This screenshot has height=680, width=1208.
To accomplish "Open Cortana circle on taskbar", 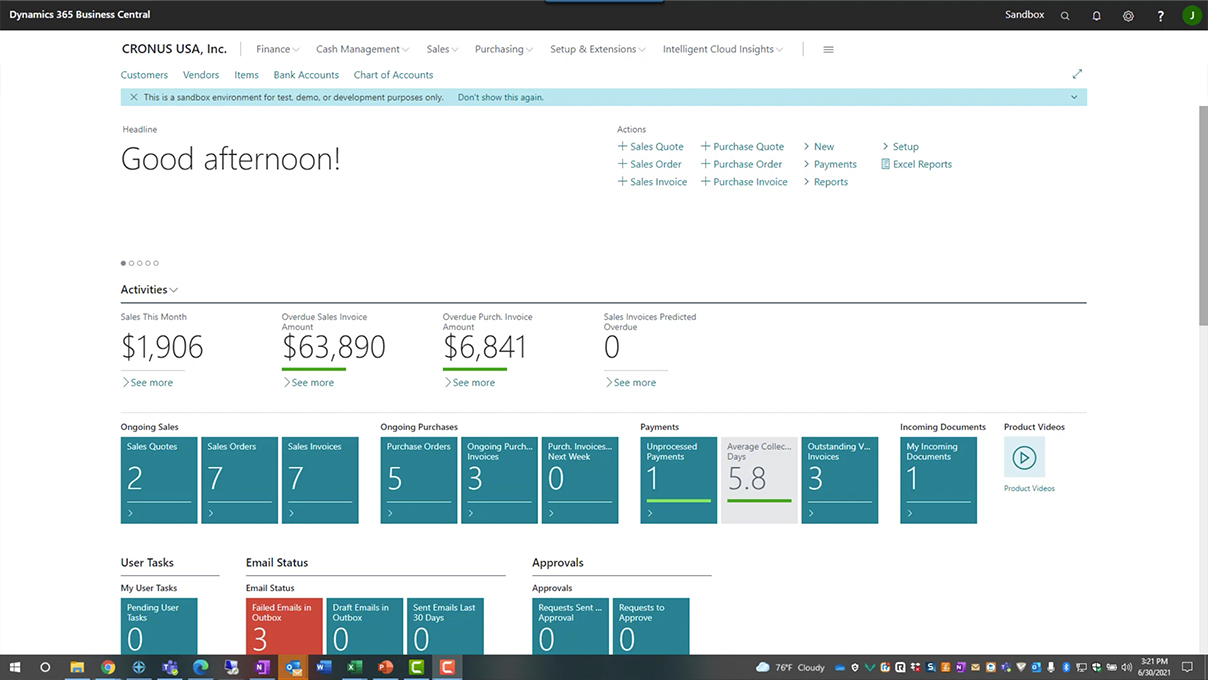I will tap(45, 667).
